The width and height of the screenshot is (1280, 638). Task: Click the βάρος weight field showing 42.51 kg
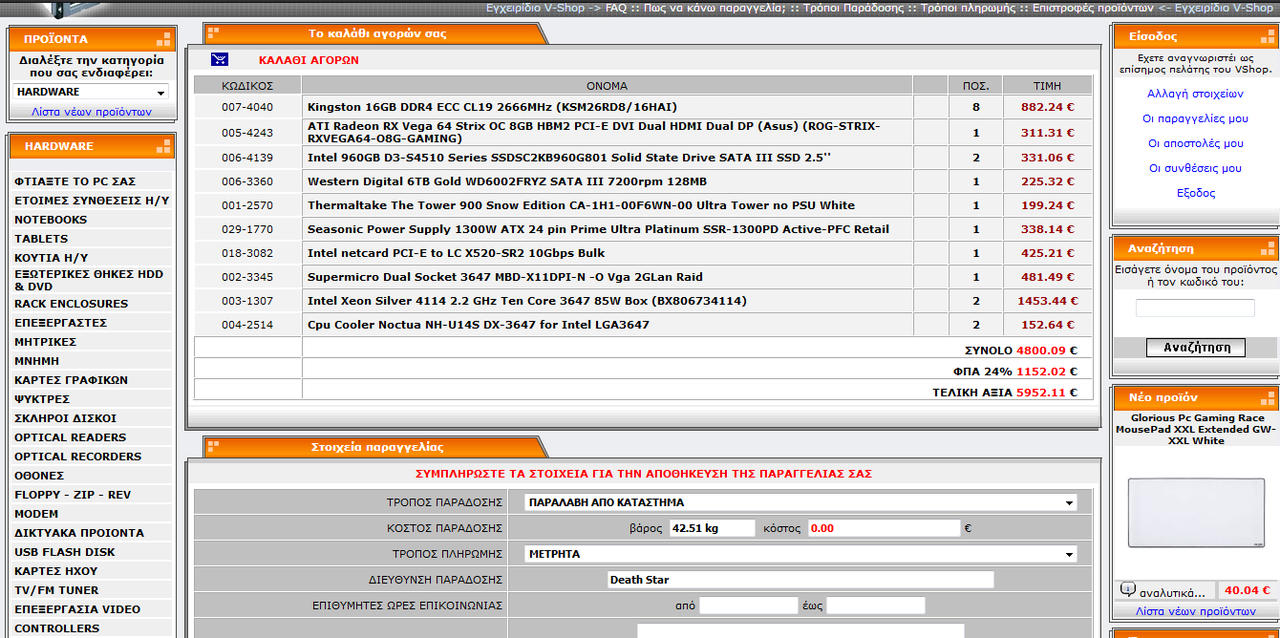[x=712, y=528]
